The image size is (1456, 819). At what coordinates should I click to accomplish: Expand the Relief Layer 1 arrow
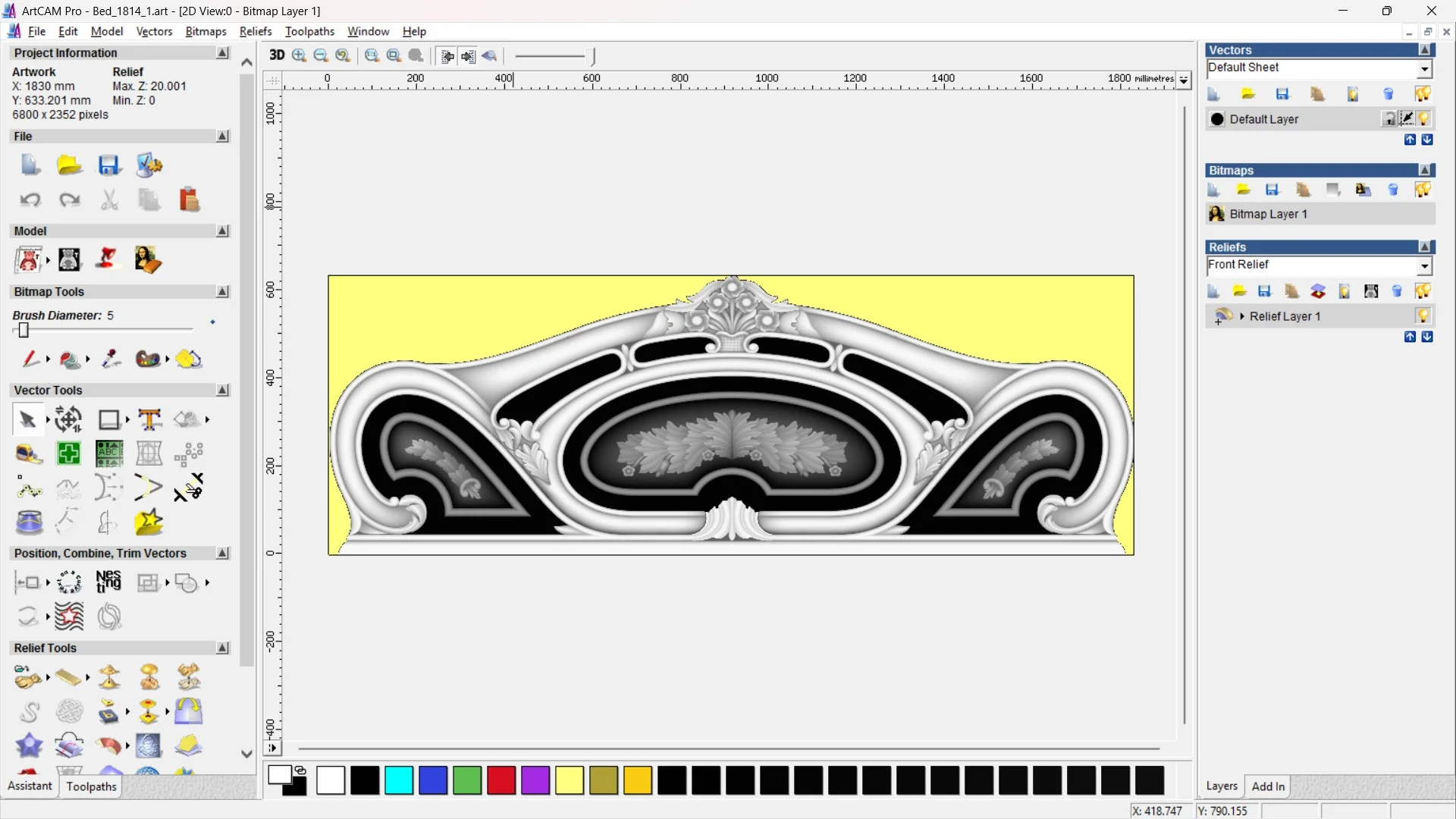1242,316
